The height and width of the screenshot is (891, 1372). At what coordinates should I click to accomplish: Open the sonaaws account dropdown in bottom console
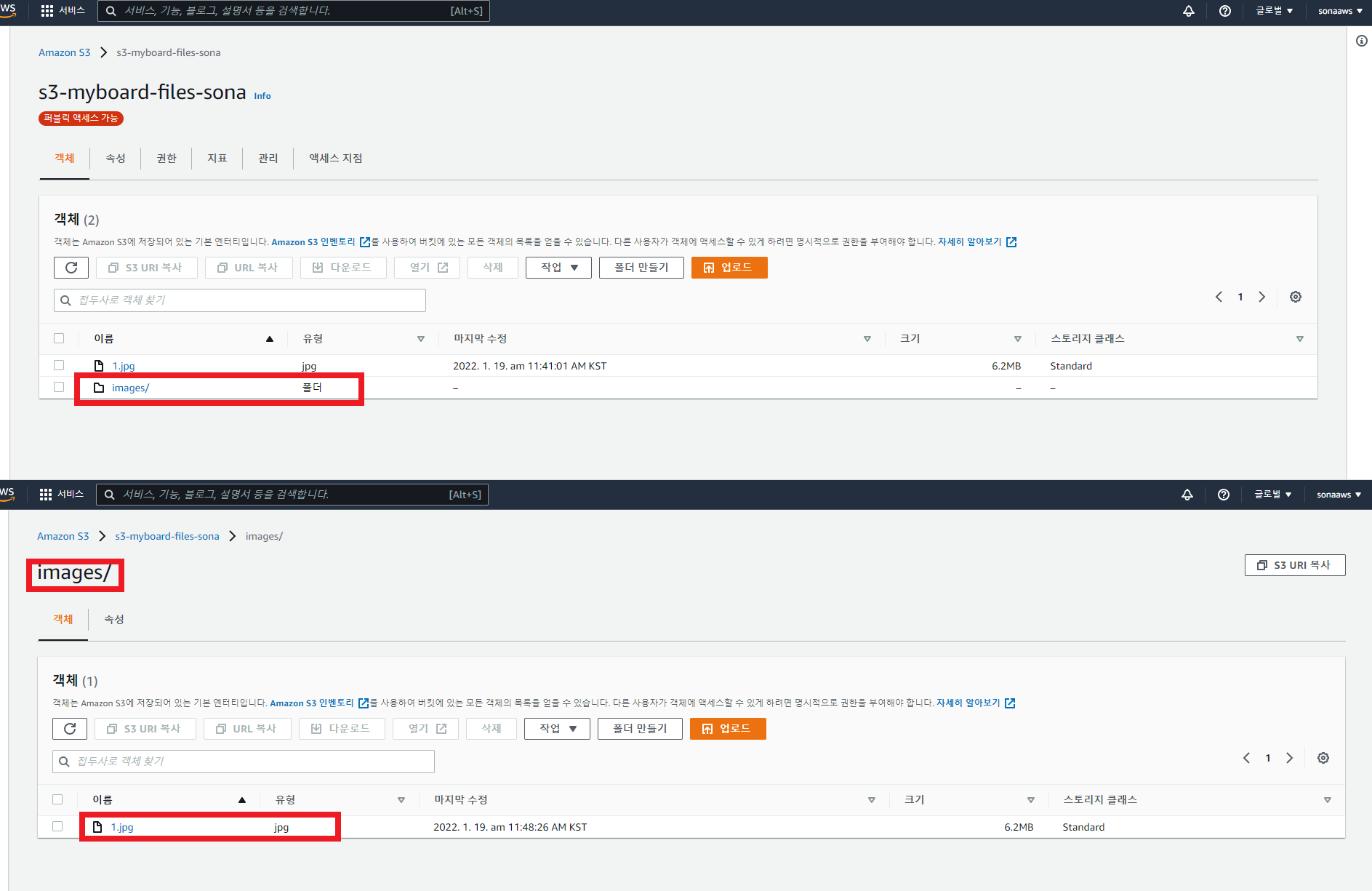tap(1339, 495)
